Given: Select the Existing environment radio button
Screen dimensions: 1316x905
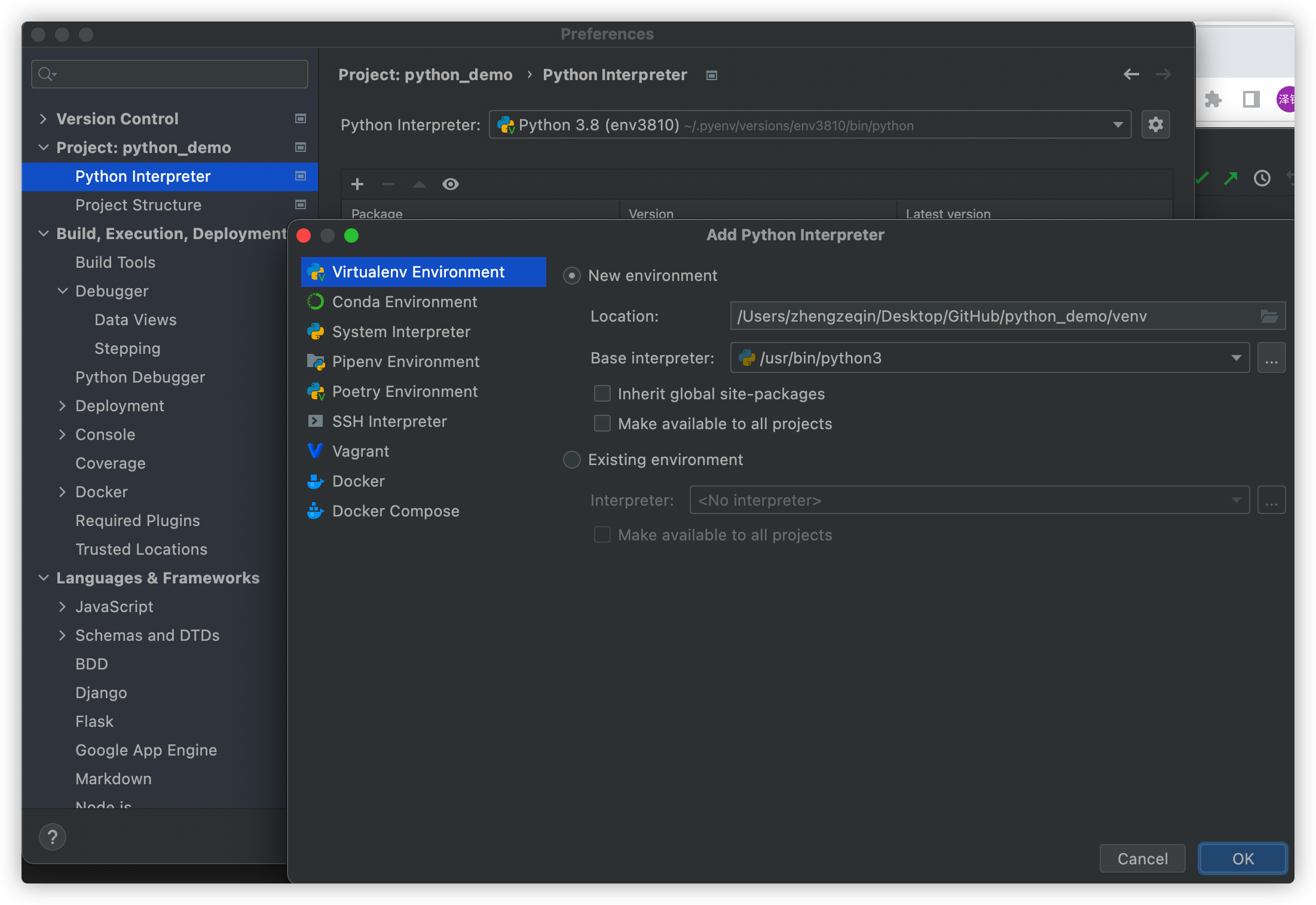Looking at the screenshot, I should (572, 460).
